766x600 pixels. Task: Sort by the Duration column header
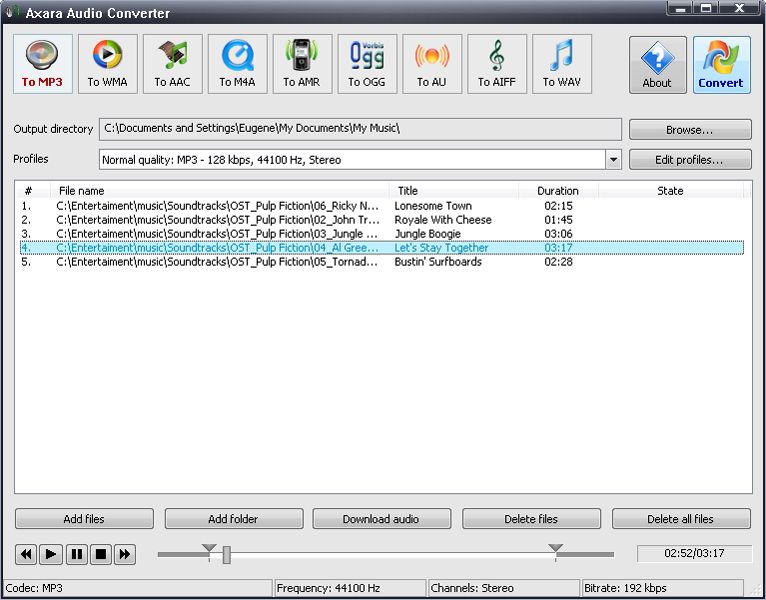pyautogui.click(x=558, y=191)
